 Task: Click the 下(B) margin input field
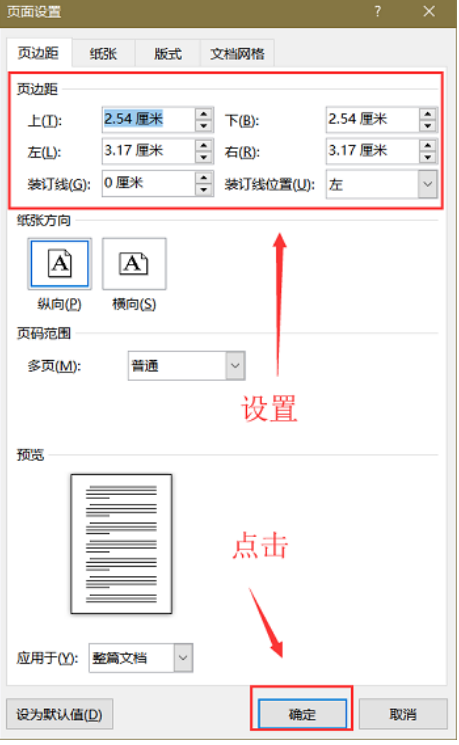coord(373,119)
